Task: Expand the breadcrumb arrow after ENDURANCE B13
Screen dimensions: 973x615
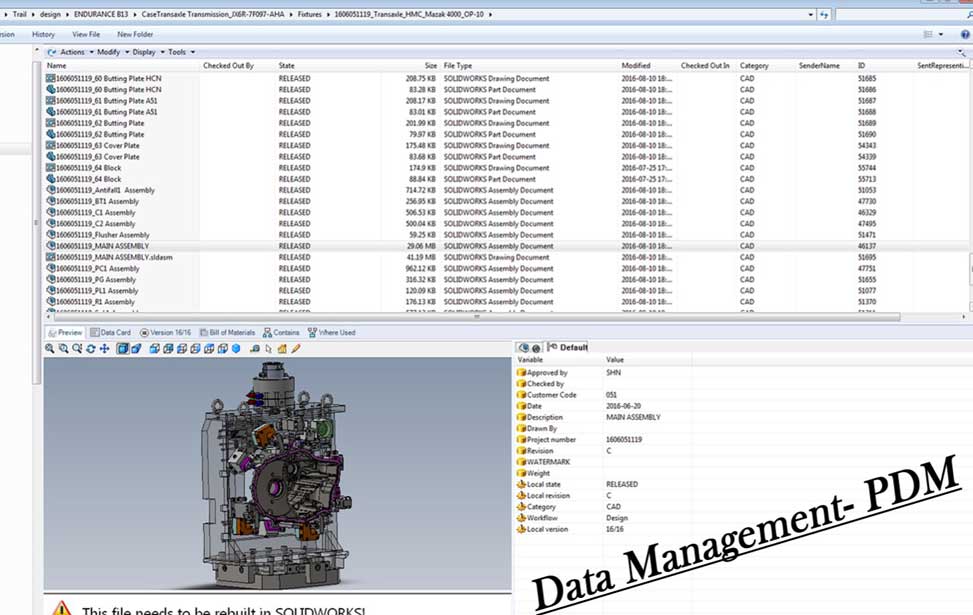Action: [135, 14]
